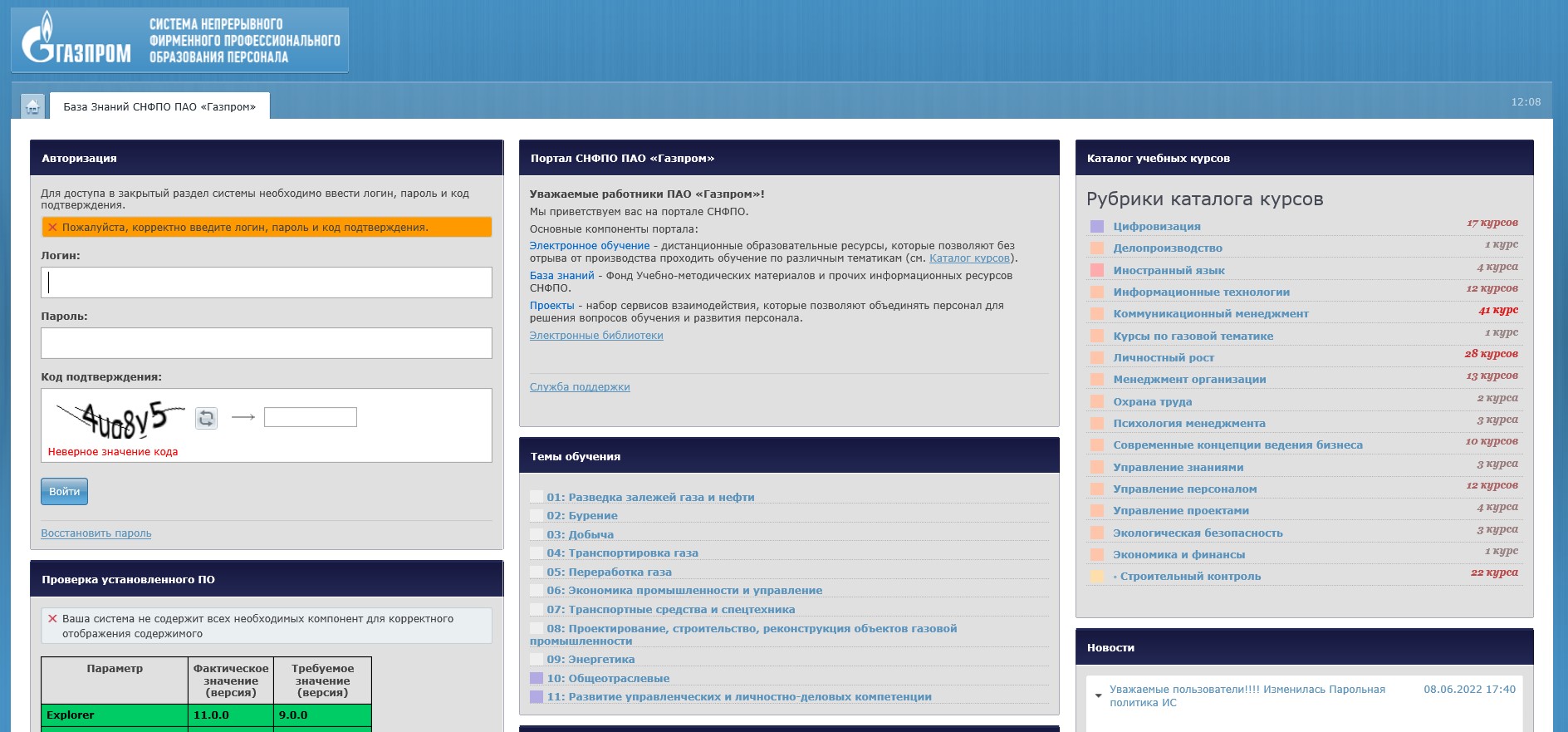Click the Gazprom logo banner

click(179, 41)
